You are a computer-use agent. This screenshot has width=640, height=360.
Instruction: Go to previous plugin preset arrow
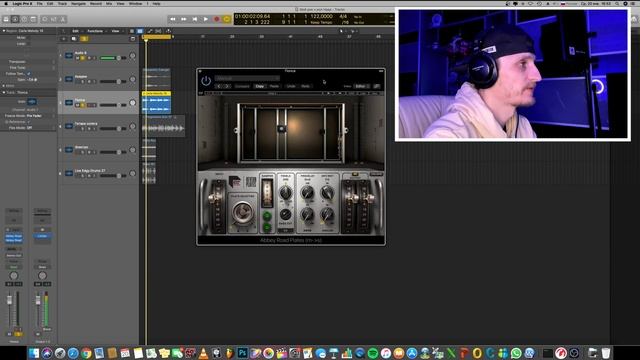click(x=219, y=87)
